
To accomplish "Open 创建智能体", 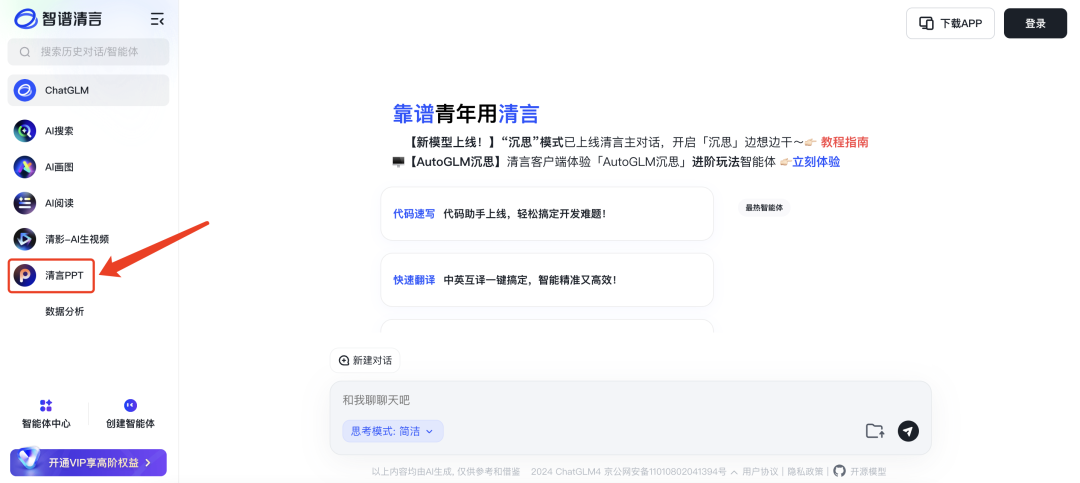I will (x=130, y=414).
